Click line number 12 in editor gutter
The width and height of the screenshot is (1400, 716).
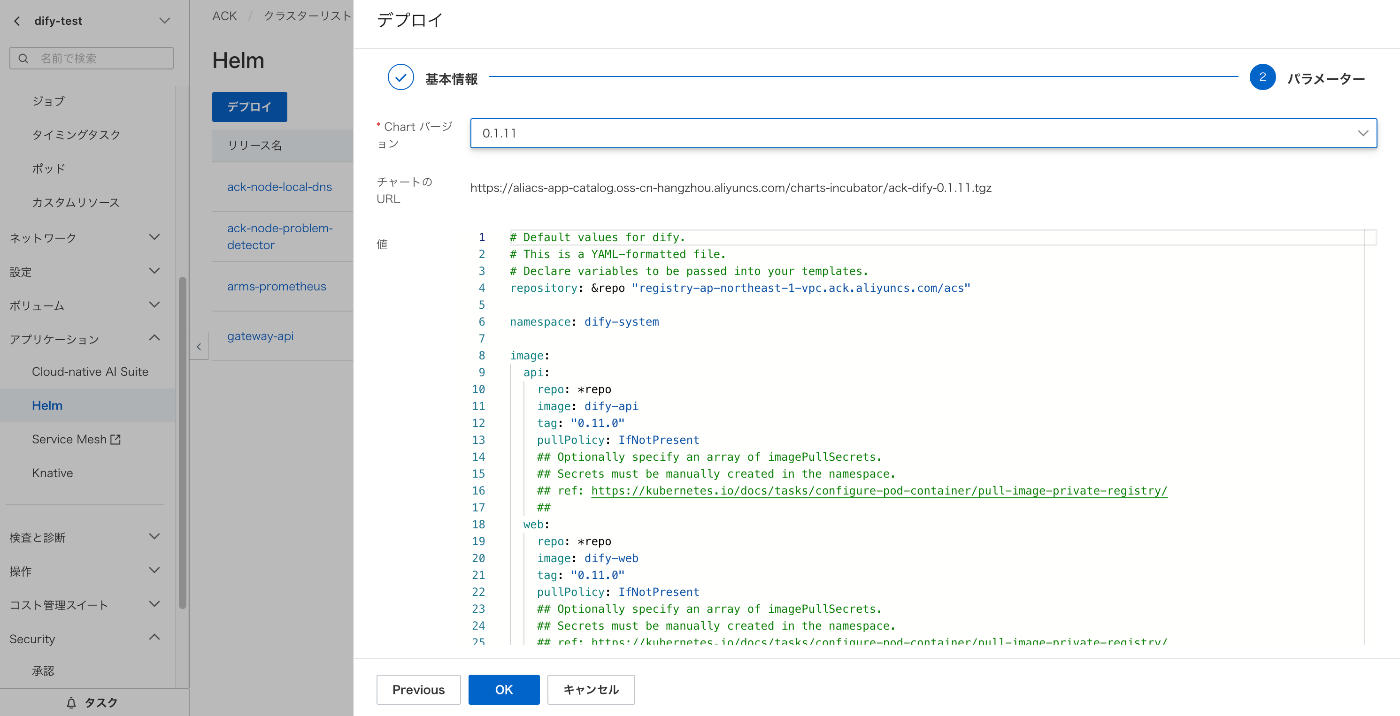click(478, 423)
